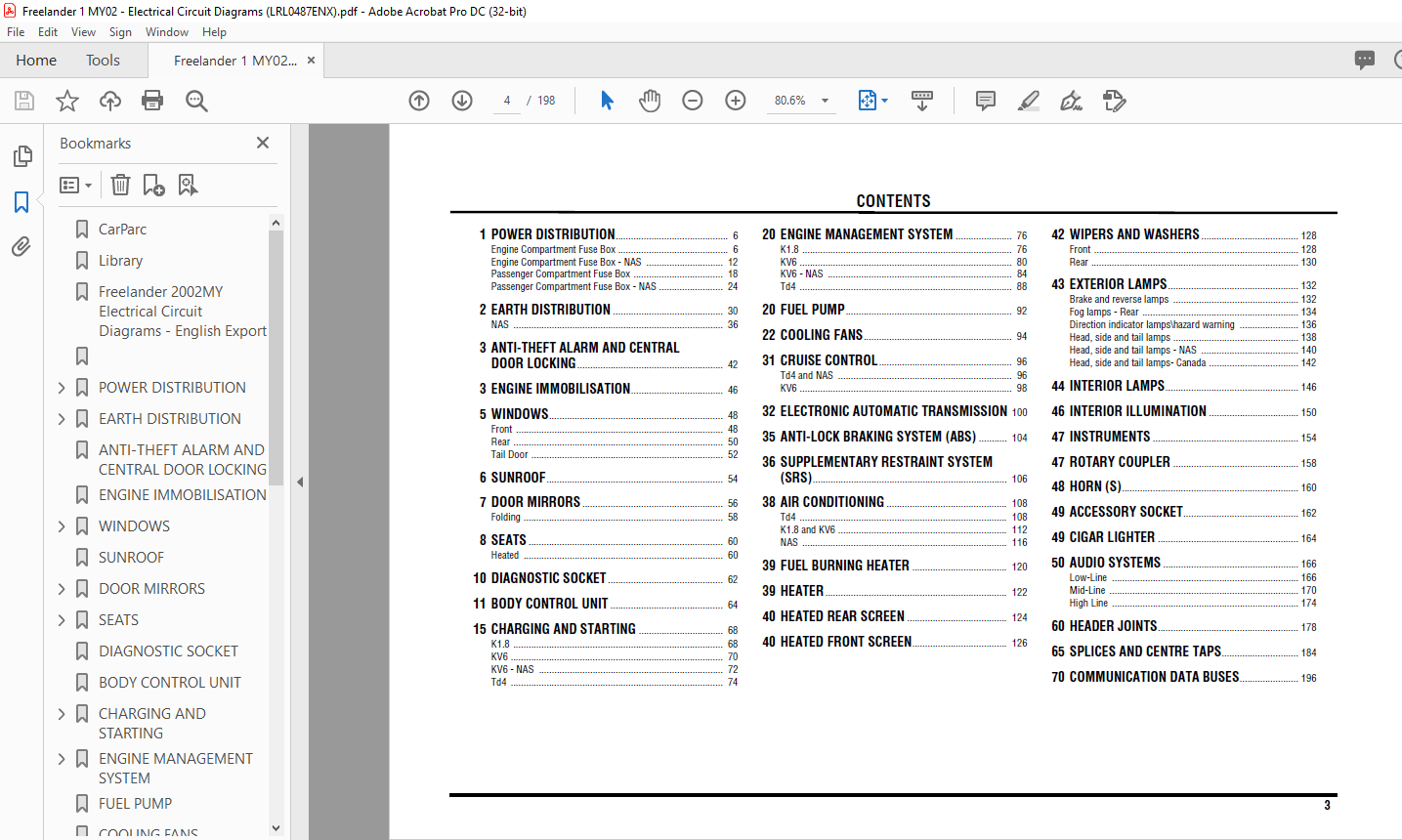
Task: Select the highlight text pen tool
Action: (1029, 101)
